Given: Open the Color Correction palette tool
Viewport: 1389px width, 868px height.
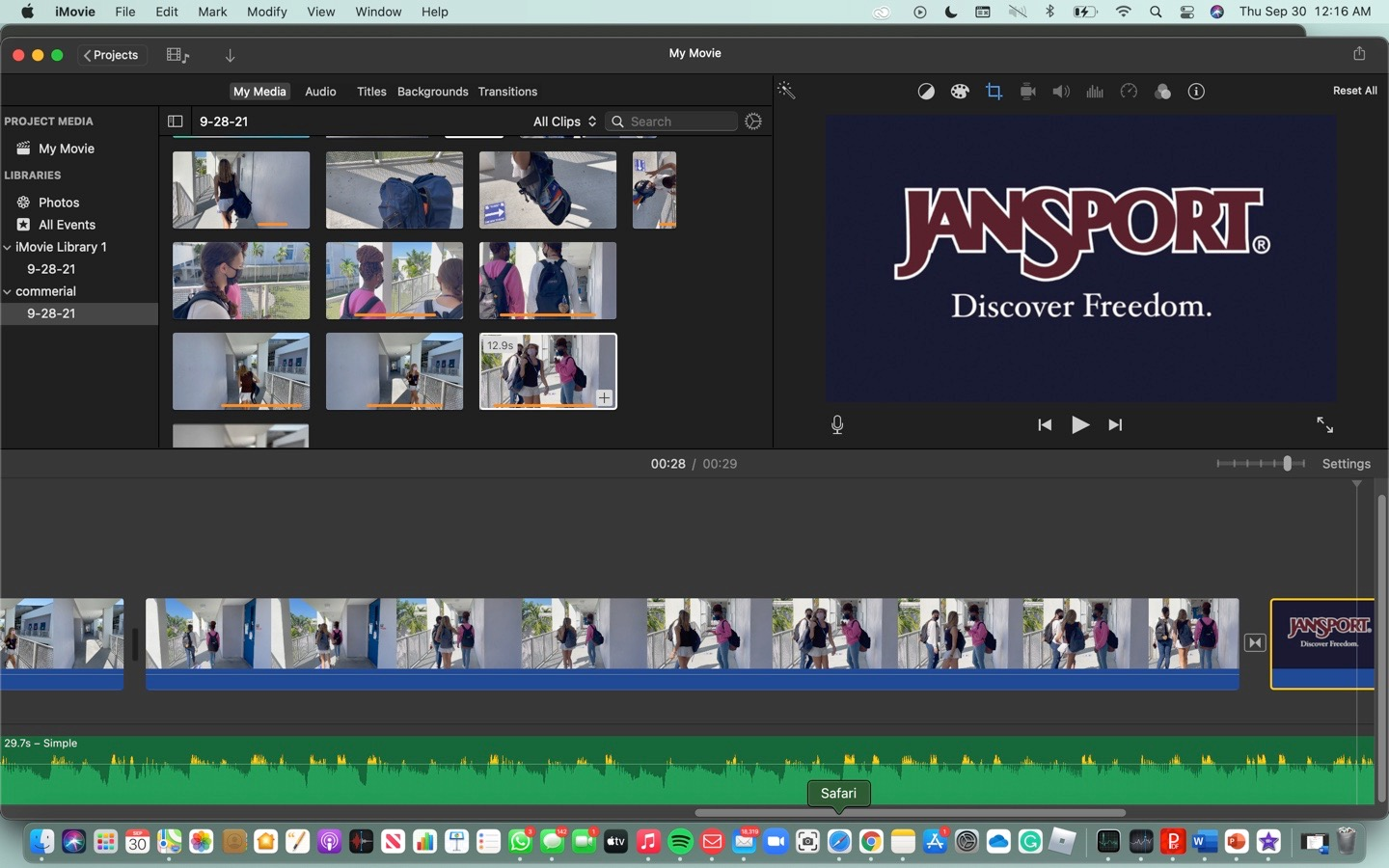Looking at the screenshot, I should tap(960, 92).
